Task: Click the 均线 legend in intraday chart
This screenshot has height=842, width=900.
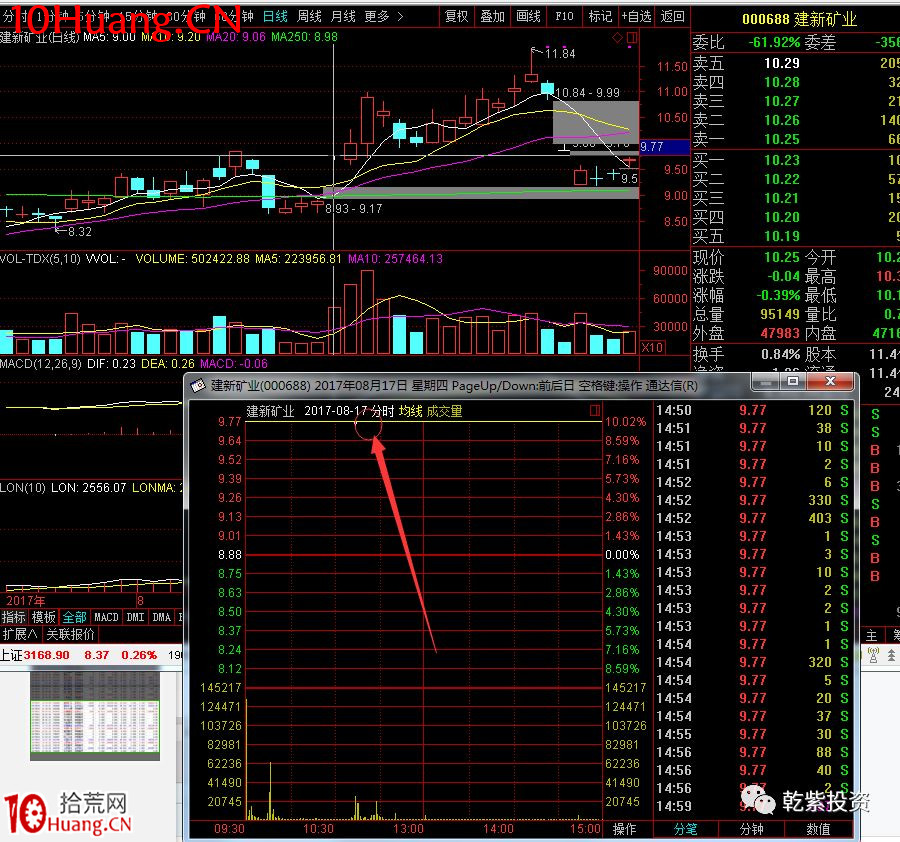Action: [x=410, y=412]
